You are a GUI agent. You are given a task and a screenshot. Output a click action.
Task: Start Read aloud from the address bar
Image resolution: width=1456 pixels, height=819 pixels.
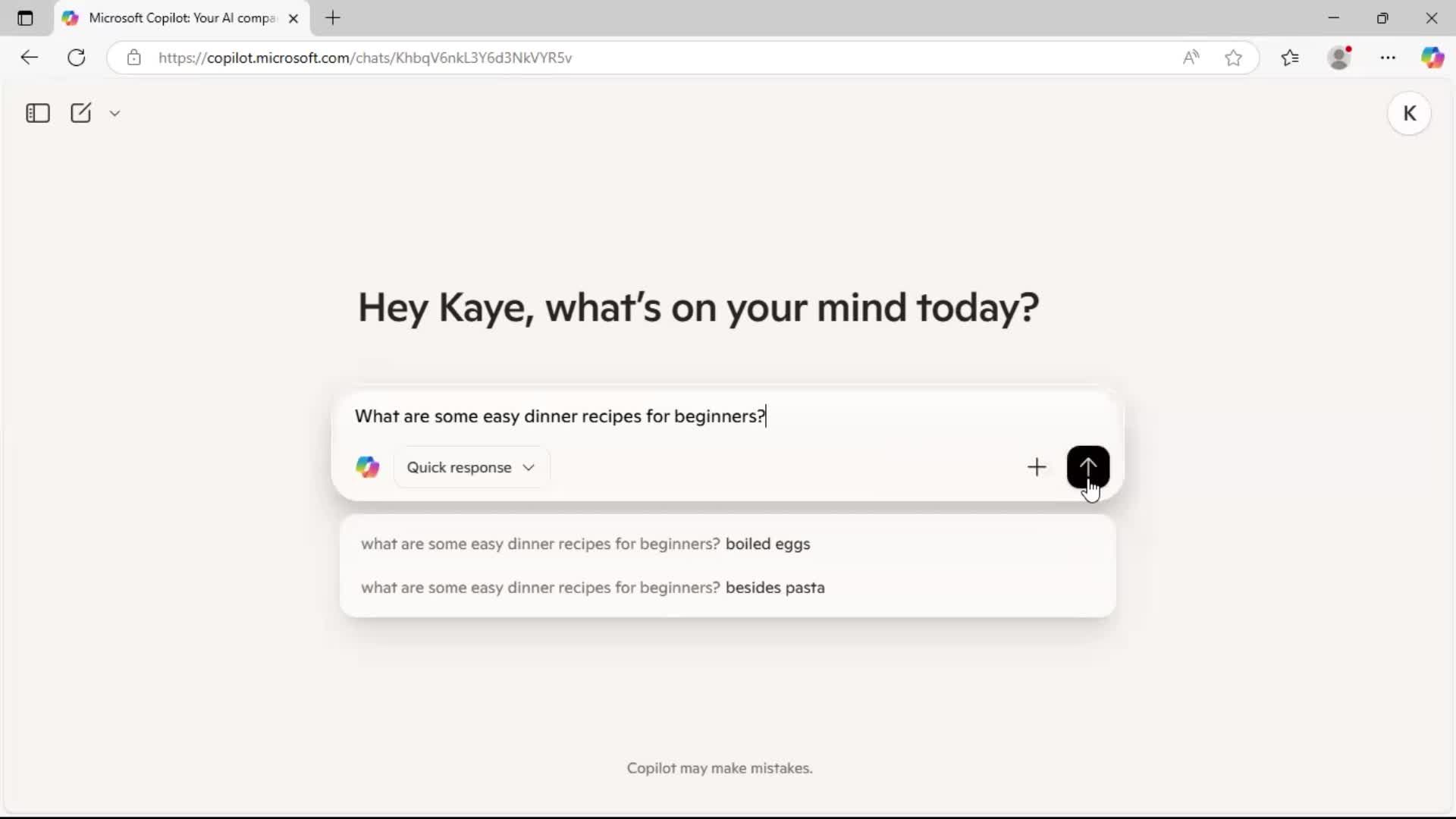coord(1191,57)
